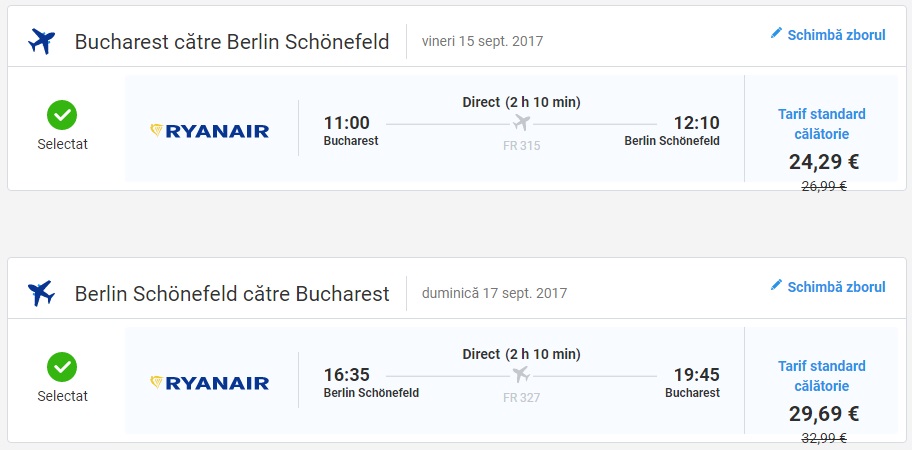The width and height of the screenshot is (912, 450).
Task: Click Schimbă zborul for the Bucharest–Berlin flight
Action: point(836,35)
